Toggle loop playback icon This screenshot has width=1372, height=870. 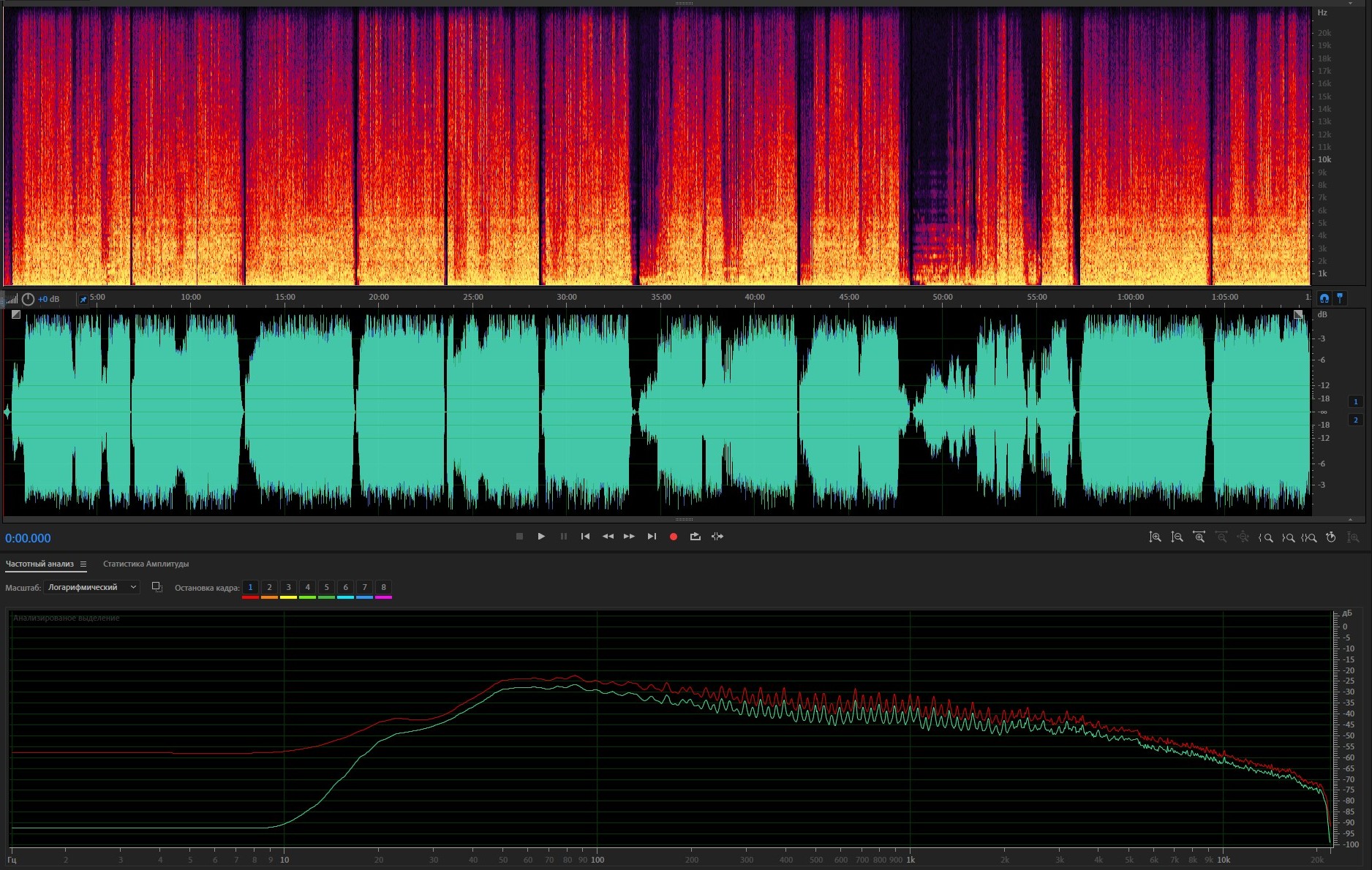coord(696,537)
